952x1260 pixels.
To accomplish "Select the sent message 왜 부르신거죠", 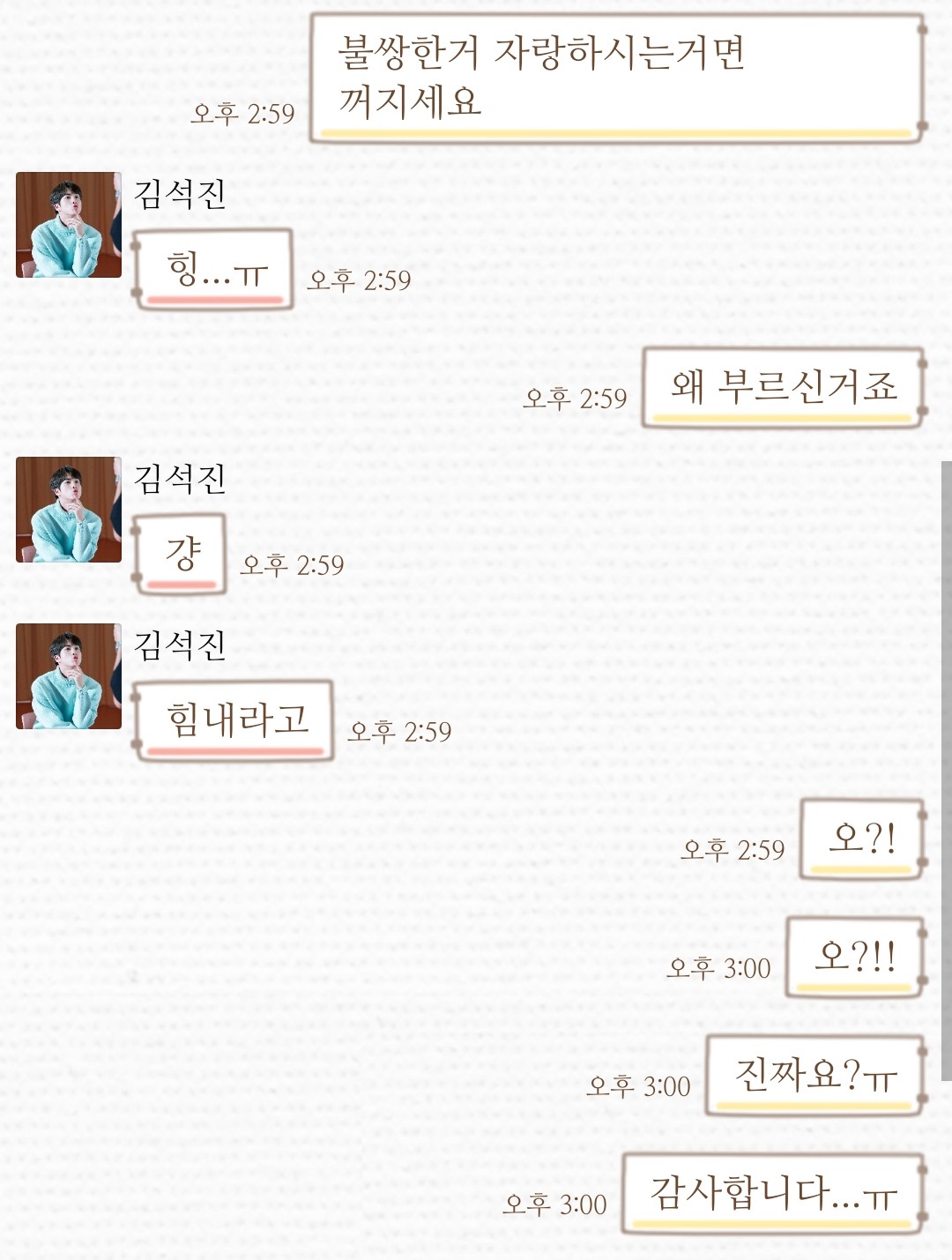I will tap(784, 388).
